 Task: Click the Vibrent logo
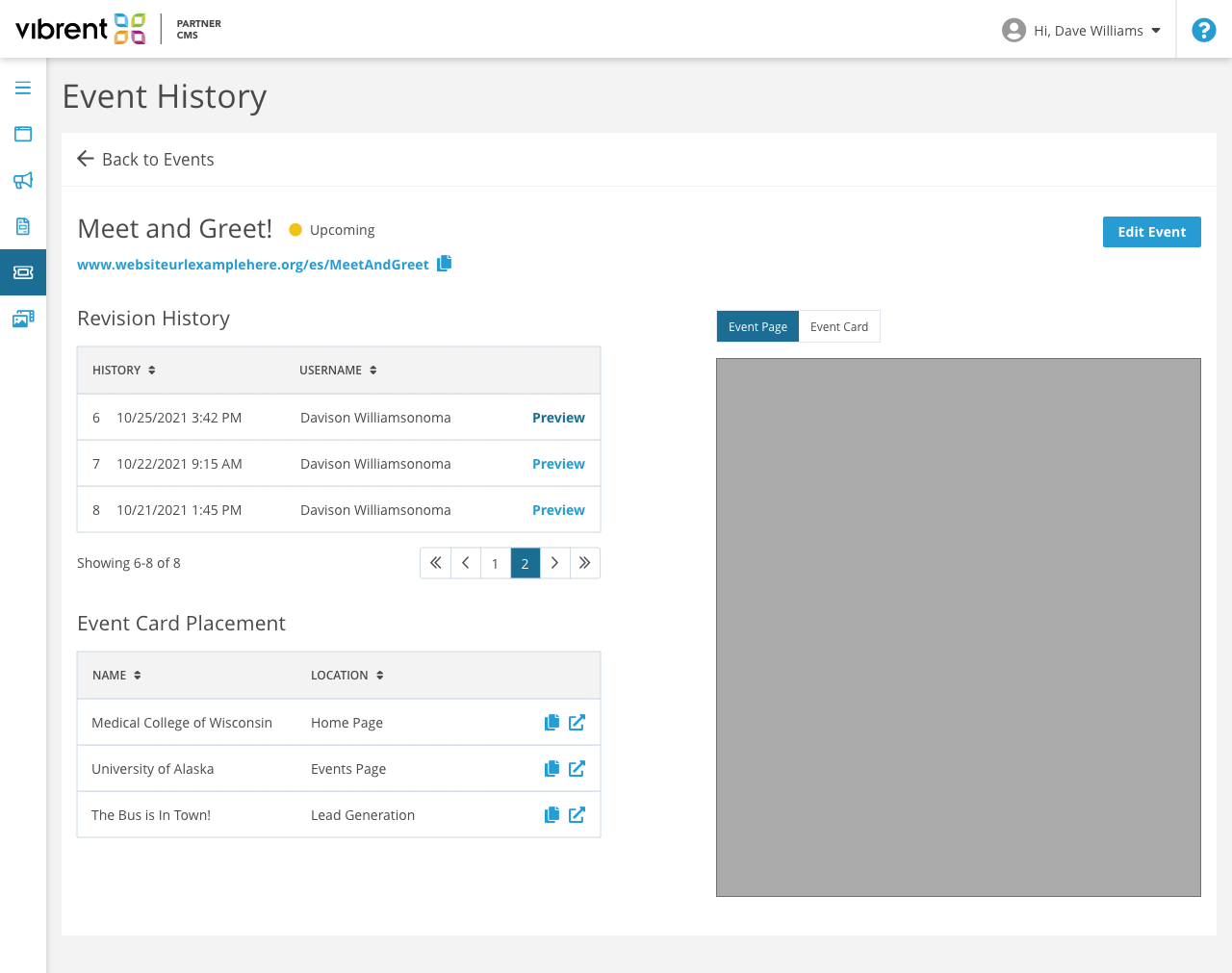(x=81, y=29)
